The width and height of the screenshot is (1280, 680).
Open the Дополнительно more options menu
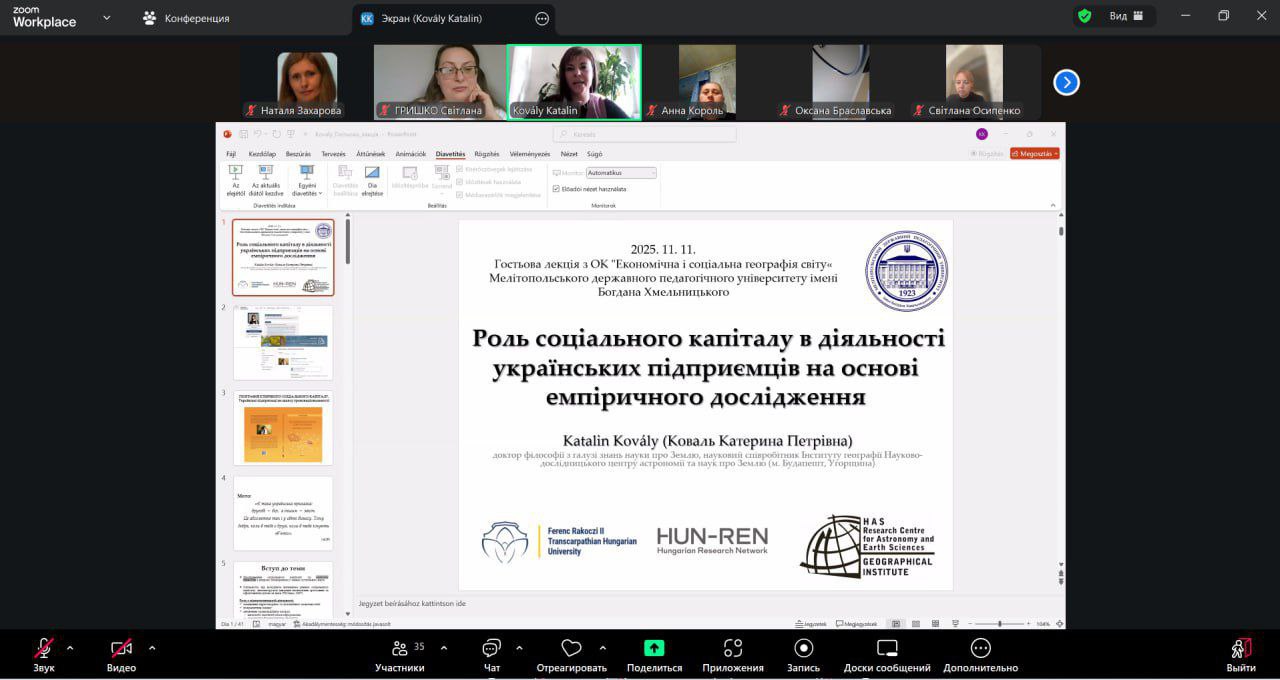tap(980, 649)
